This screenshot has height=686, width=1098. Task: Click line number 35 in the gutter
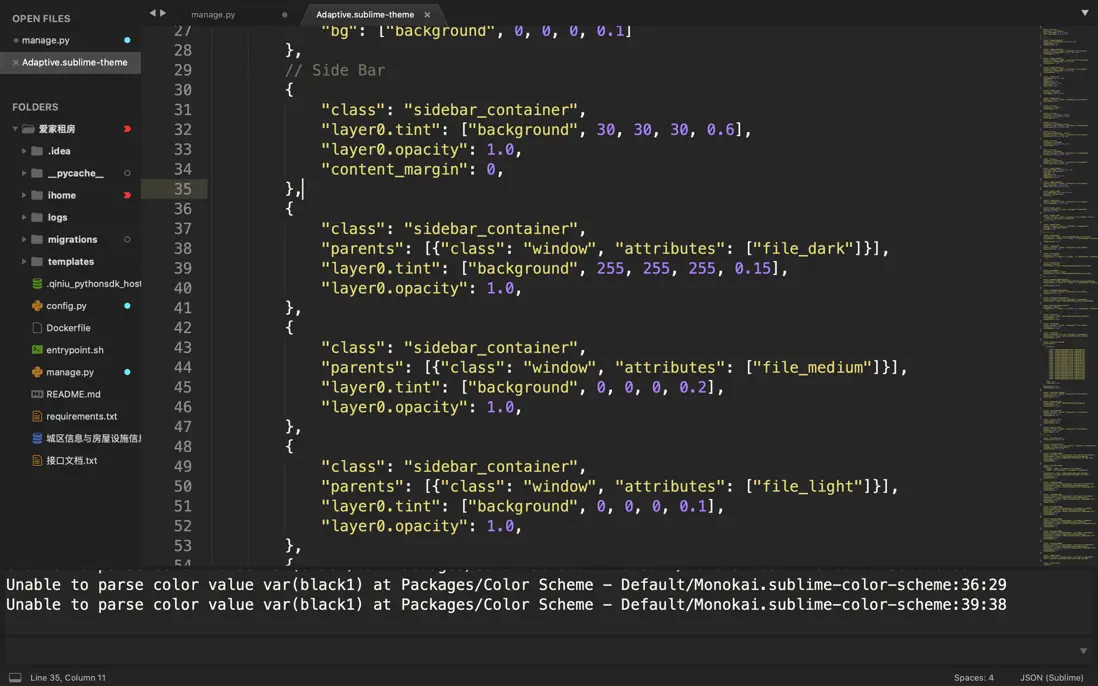183,189
